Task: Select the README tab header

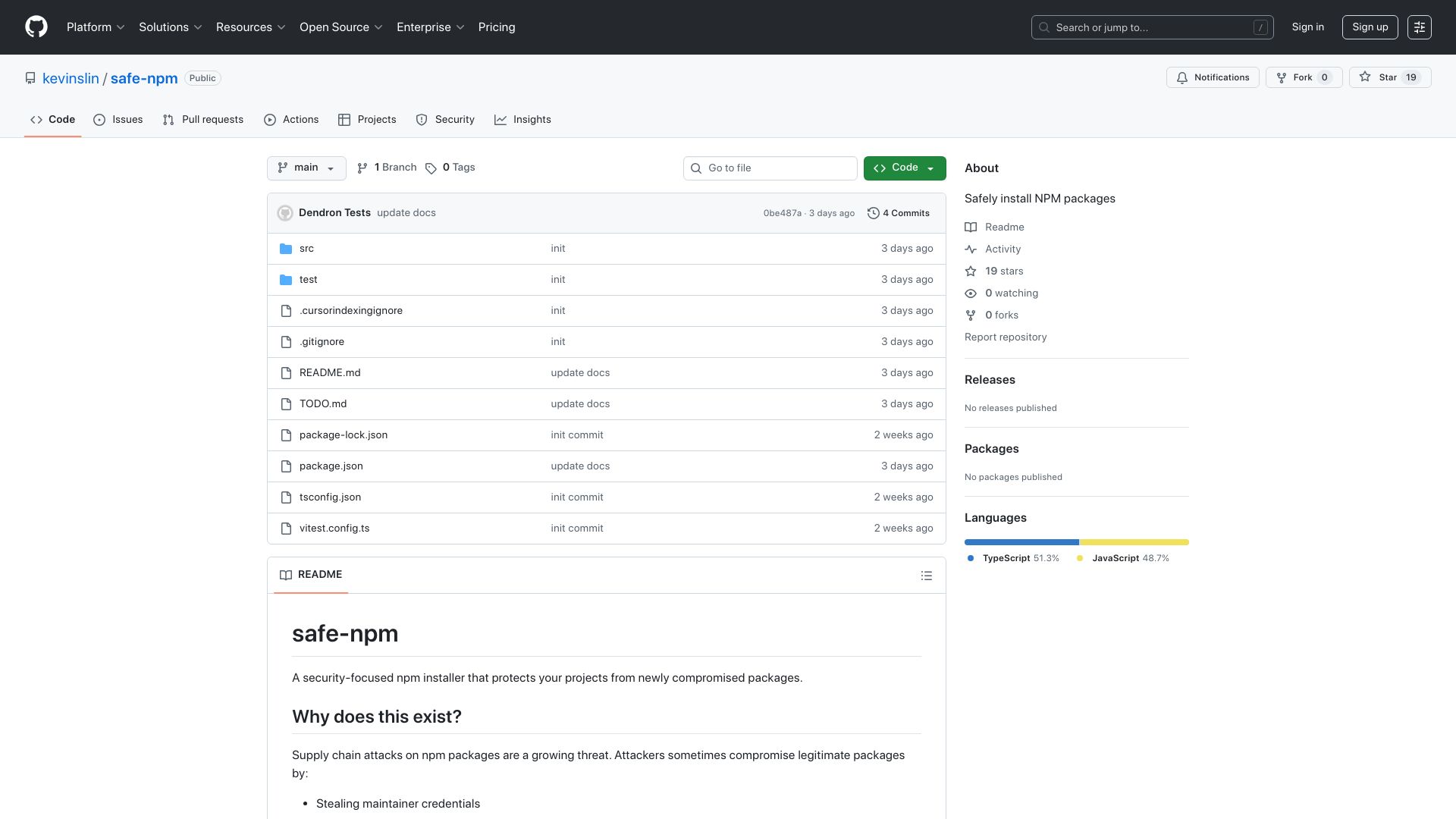Action: coord(311,575)
